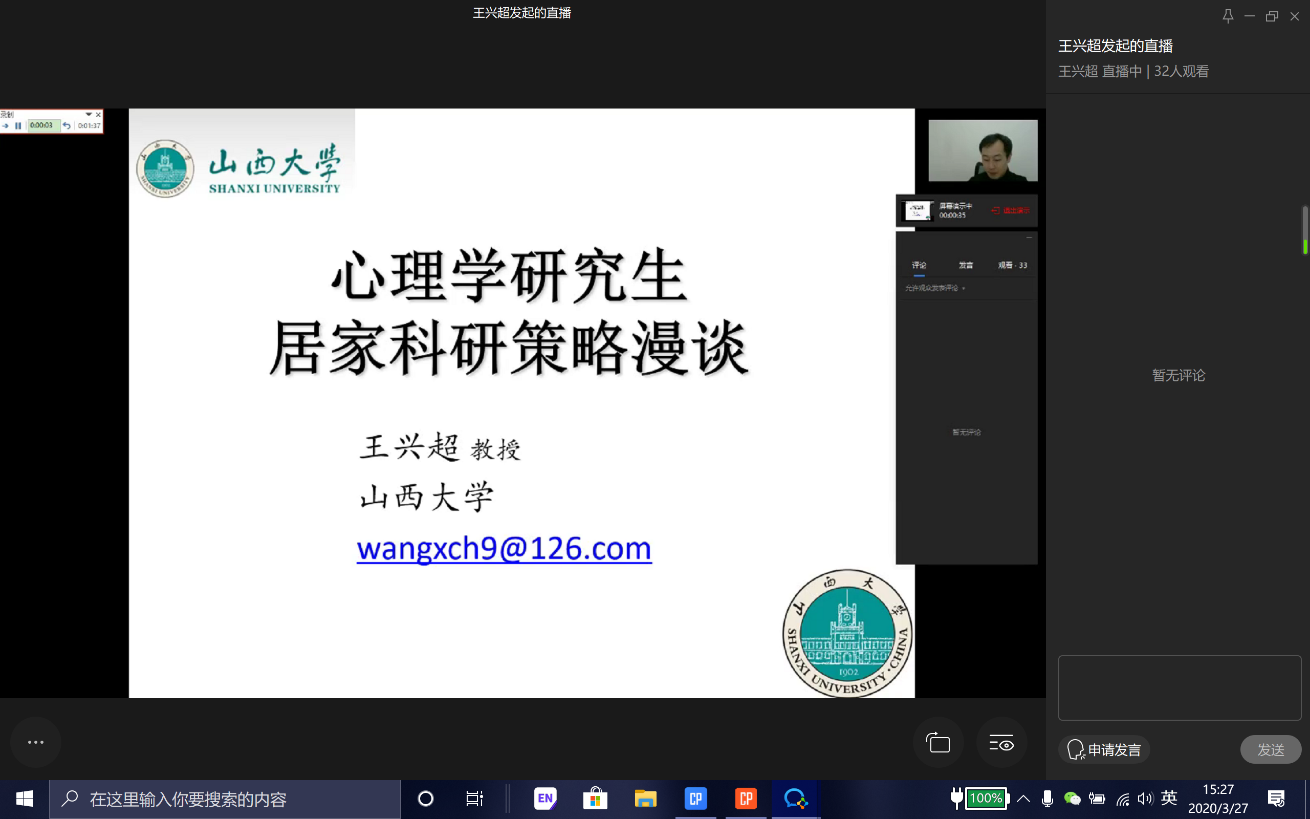
Task: Click the presenter webcam video thumbnail
Action: tap(982, 151)
